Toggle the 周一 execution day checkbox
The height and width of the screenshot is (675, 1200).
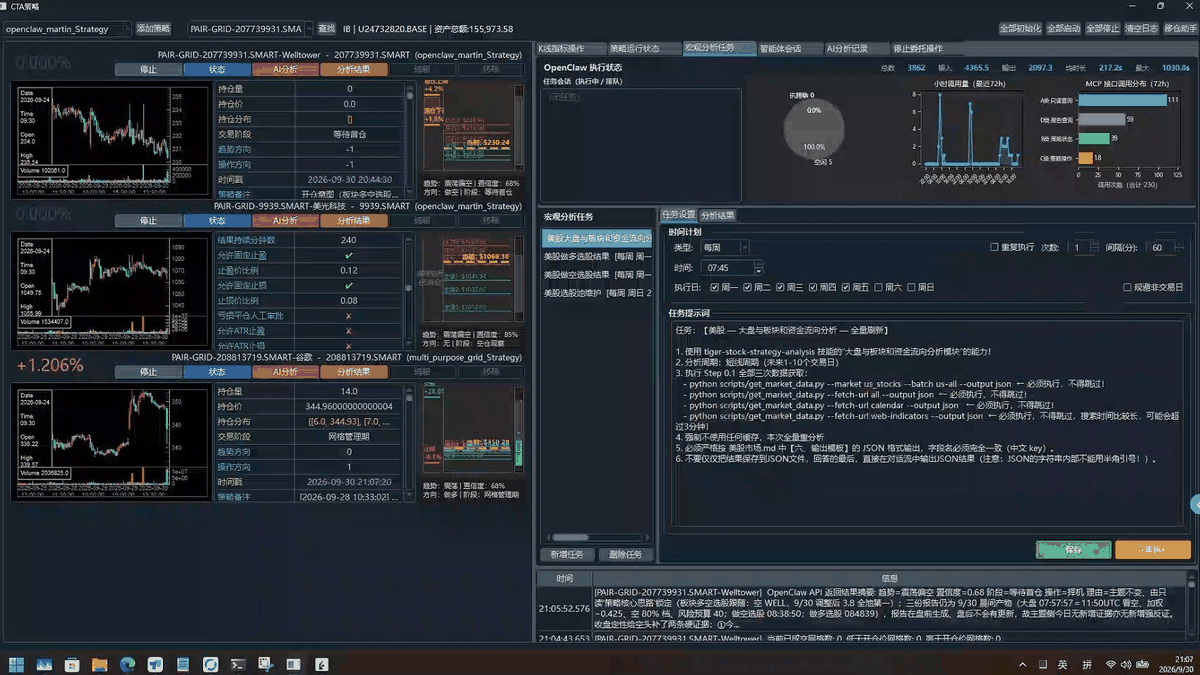point(713,288)
